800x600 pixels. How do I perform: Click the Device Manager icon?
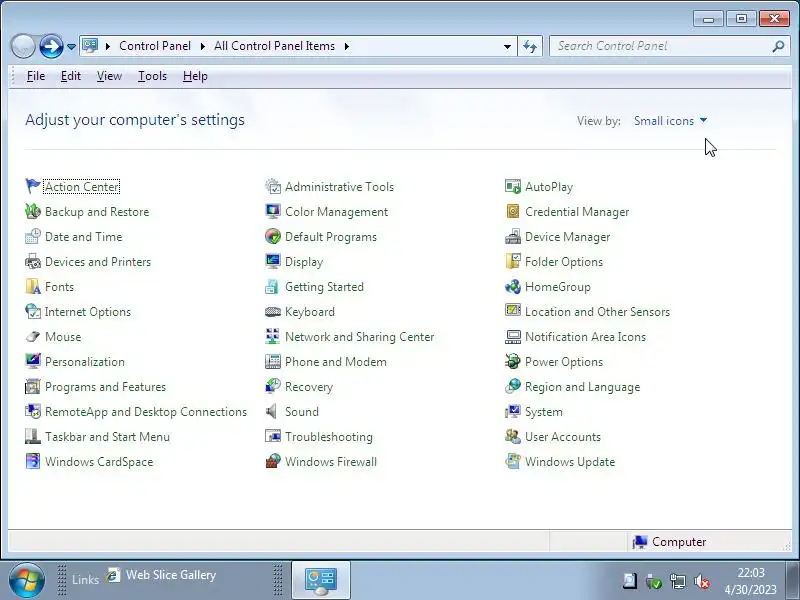point(513,236)
